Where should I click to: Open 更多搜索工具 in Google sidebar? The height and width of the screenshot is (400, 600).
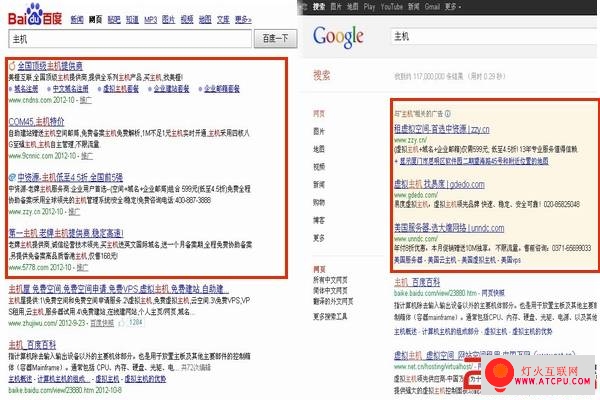click(330, 317)
